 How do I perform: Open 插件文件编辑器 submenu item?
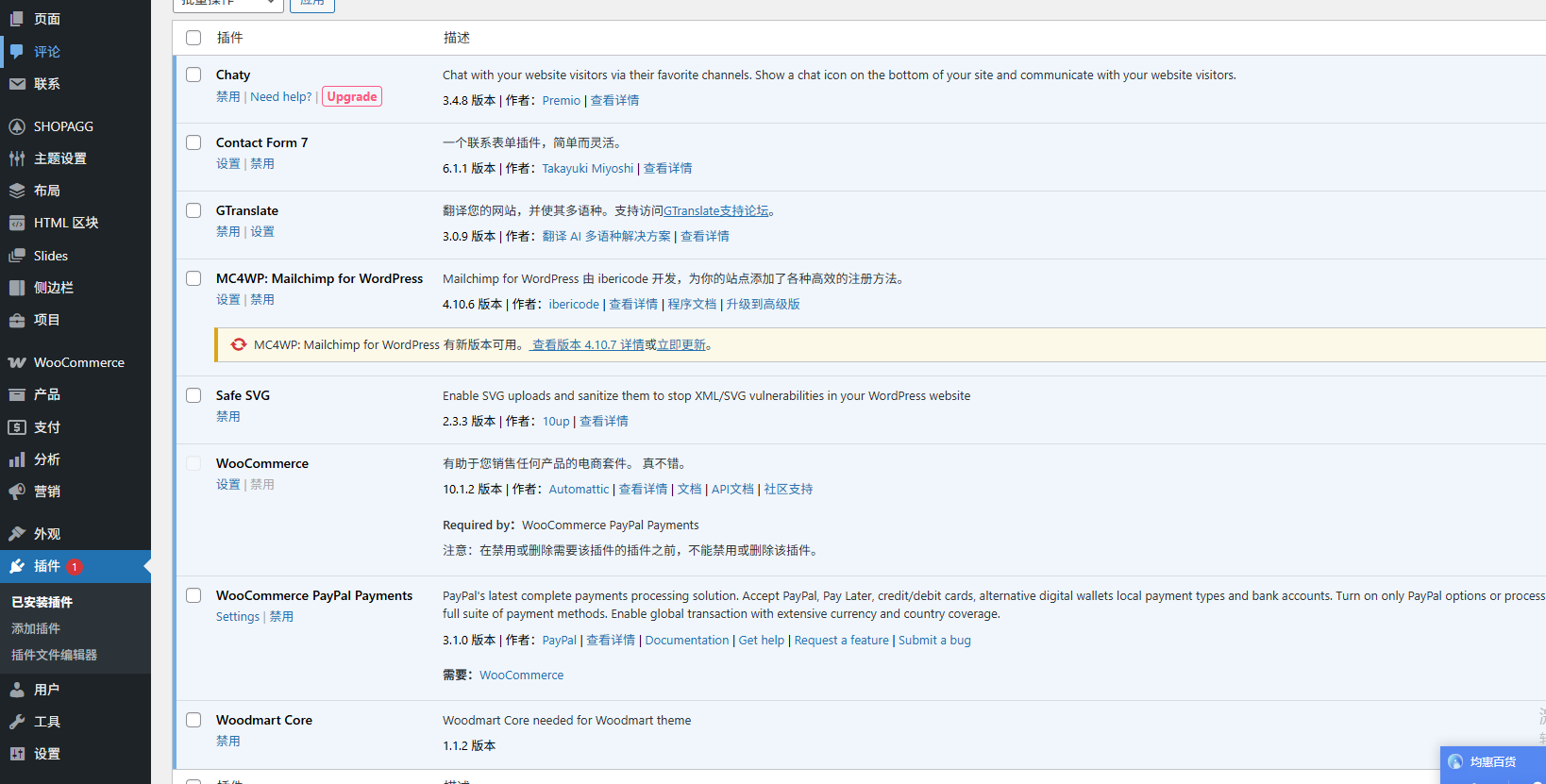click(x=54, y=655)
